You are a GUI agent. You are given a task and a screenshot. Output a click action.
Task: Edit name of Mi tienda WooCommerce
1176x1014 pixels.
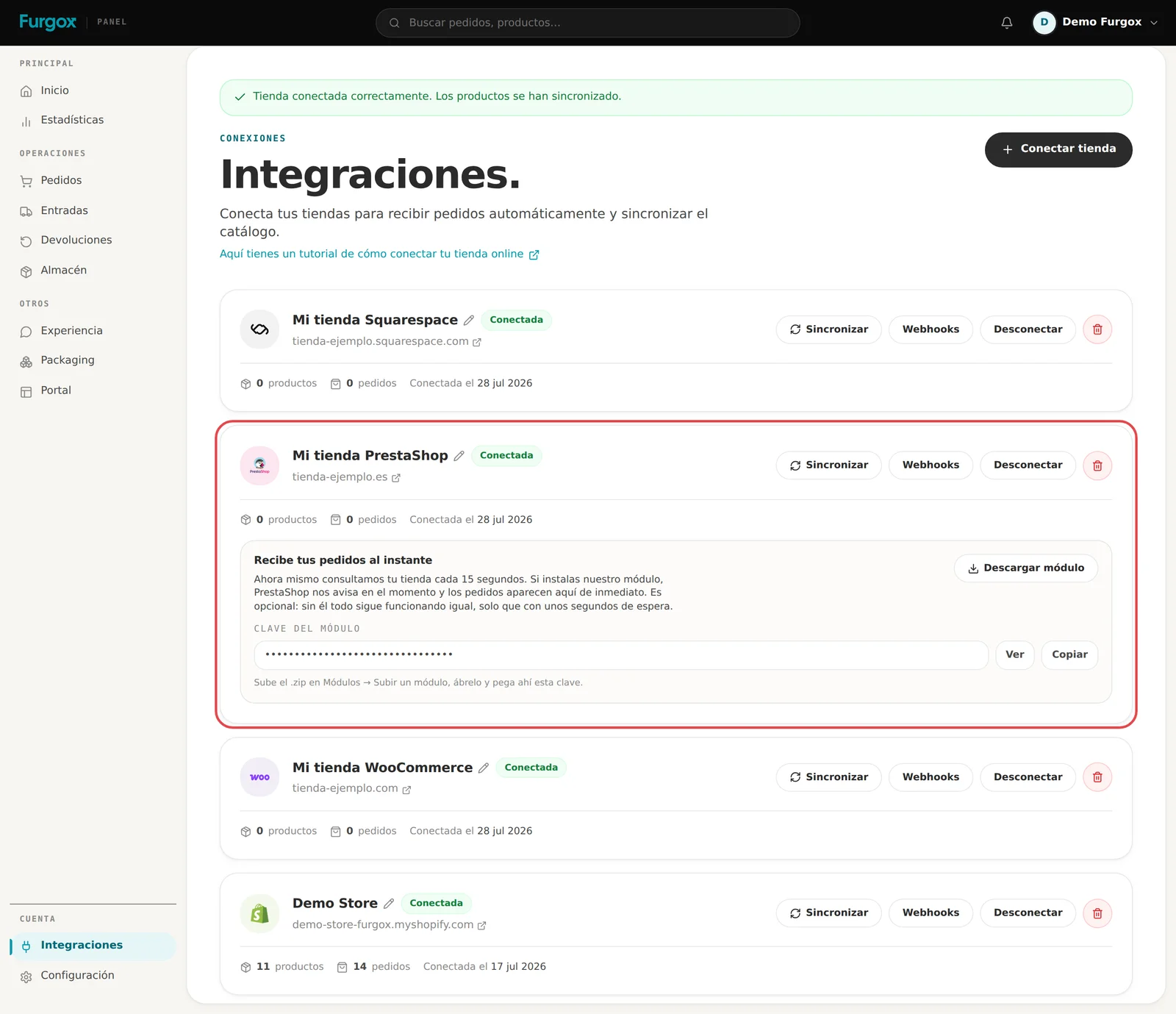tap(484, 768)
